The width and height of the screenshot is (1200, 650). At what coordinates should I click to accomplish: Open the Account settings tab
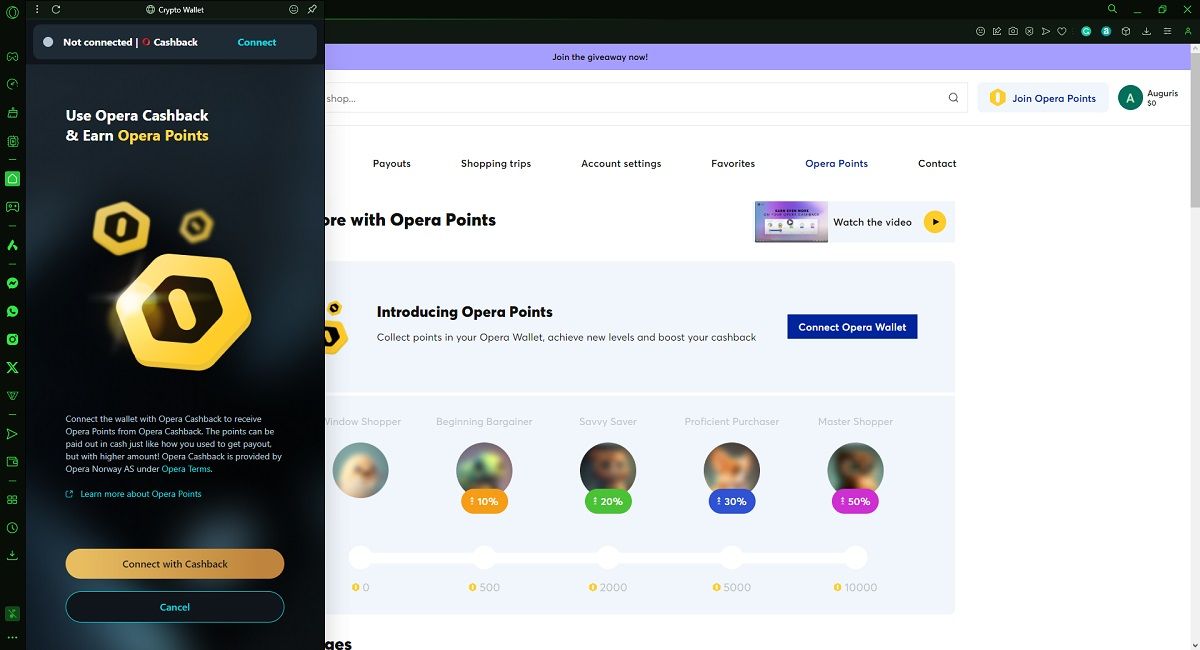[x=621, y=163]
